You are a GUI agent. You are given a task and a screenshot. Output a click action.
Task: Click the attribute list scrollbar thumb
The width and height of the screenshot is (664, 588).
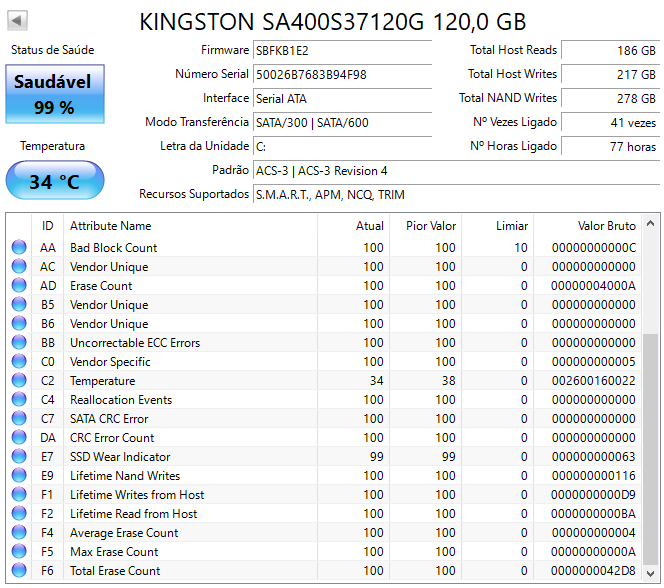[650, 449]
